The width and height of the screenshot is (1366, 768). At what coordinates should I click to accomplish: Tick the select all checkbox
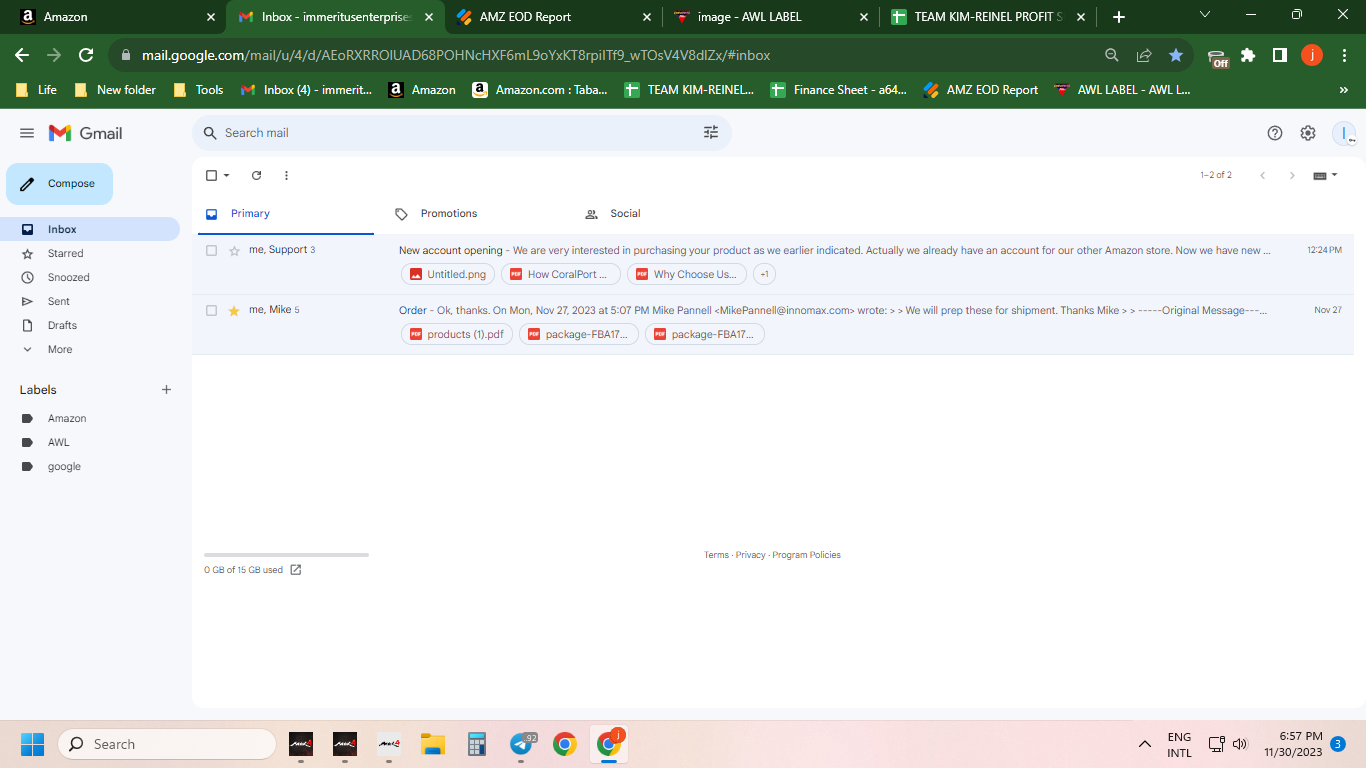click(211, 175)
